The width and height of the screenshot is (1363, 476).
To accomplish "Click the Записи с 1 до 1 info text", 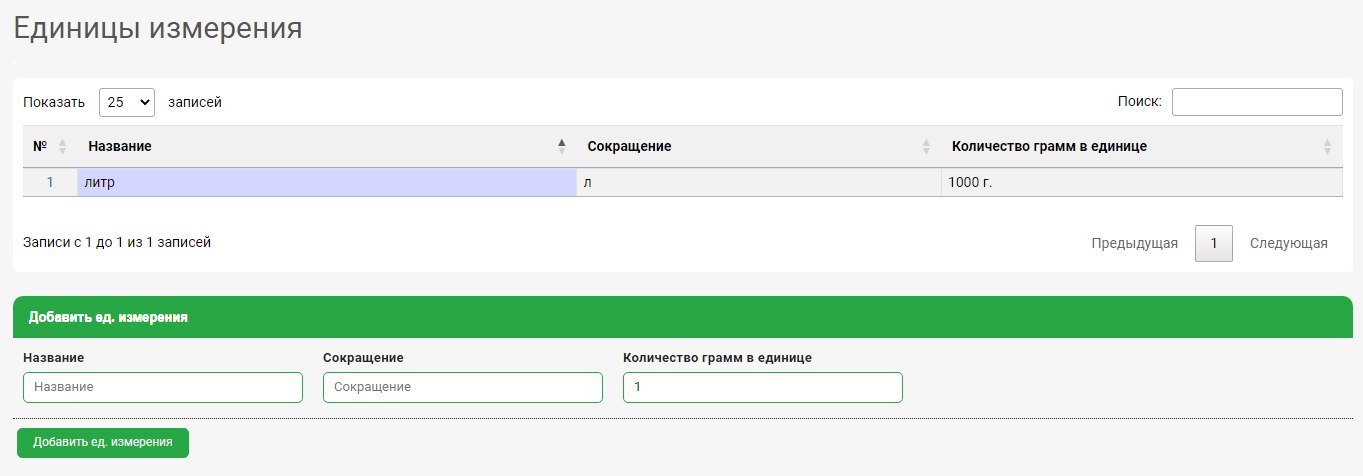I will (x=117, y=242).
